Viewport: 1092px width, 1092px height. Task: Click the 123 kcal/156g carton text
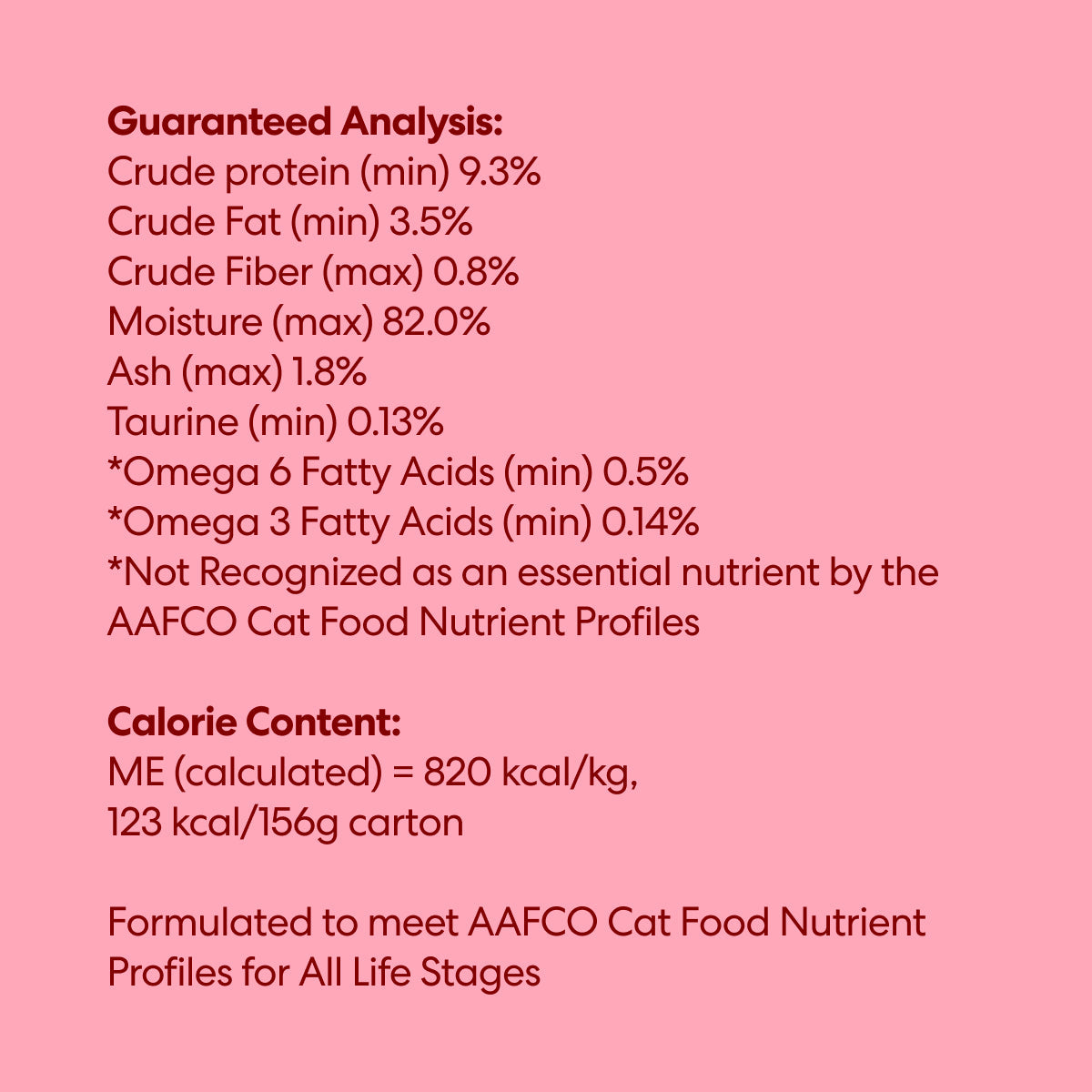[285, 824]
